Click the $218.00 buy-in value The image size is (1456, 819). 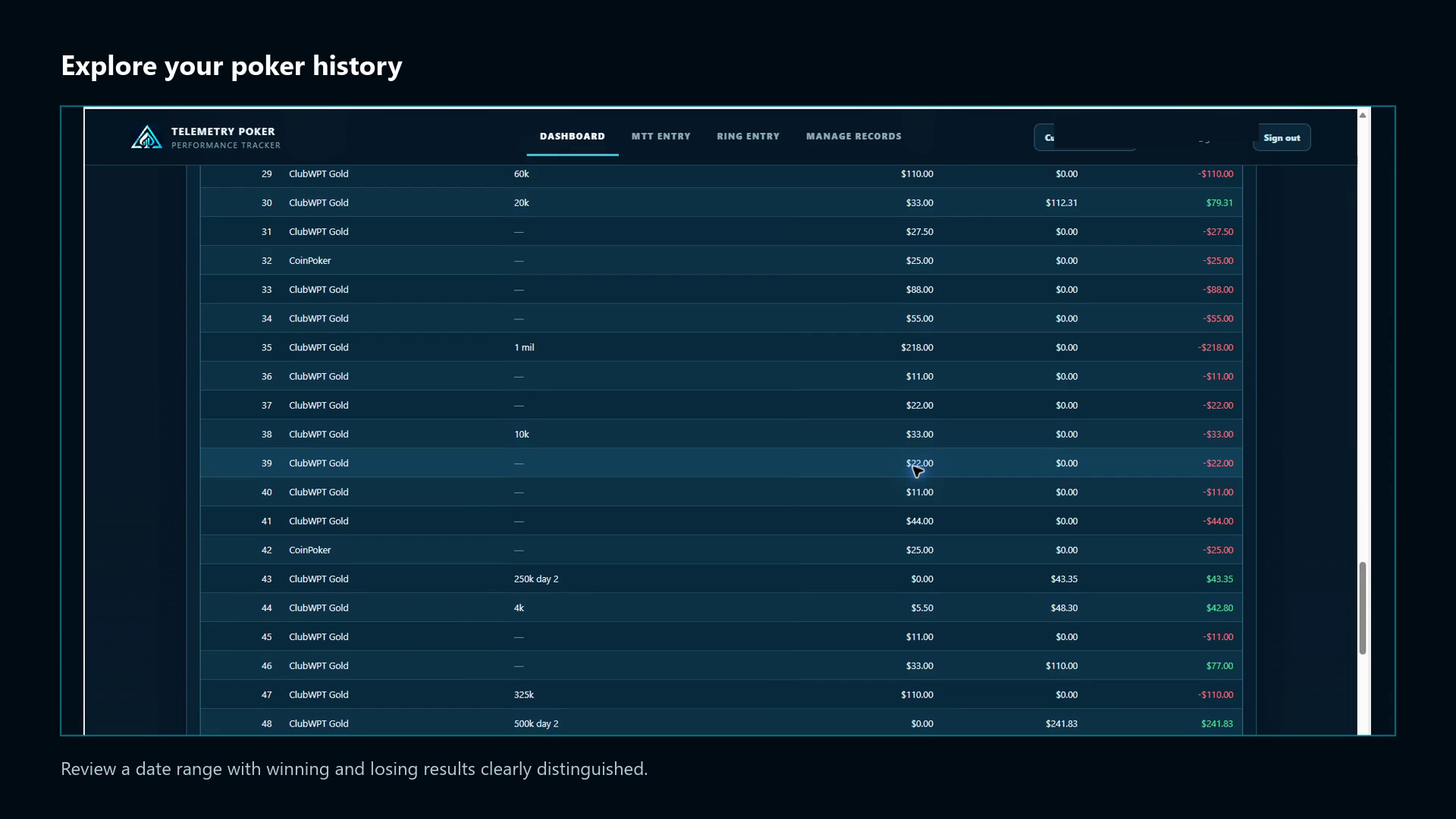pos(917,348)
